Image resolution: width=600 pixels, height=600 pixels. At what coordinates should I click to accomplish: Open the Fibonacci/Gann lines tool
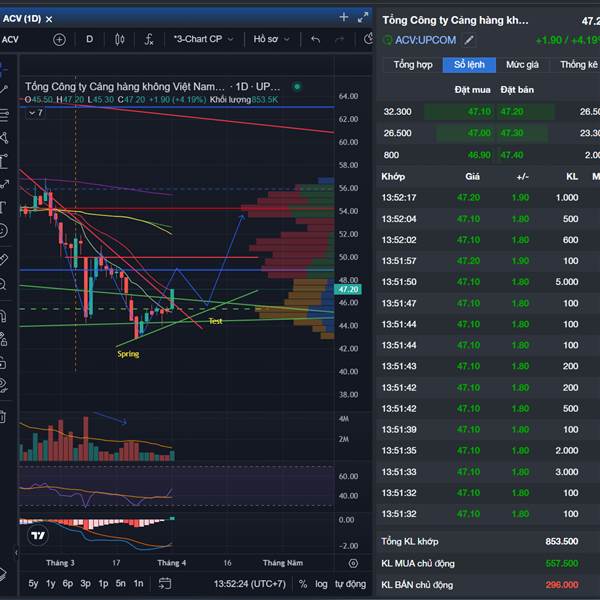(x=3, y=114)
